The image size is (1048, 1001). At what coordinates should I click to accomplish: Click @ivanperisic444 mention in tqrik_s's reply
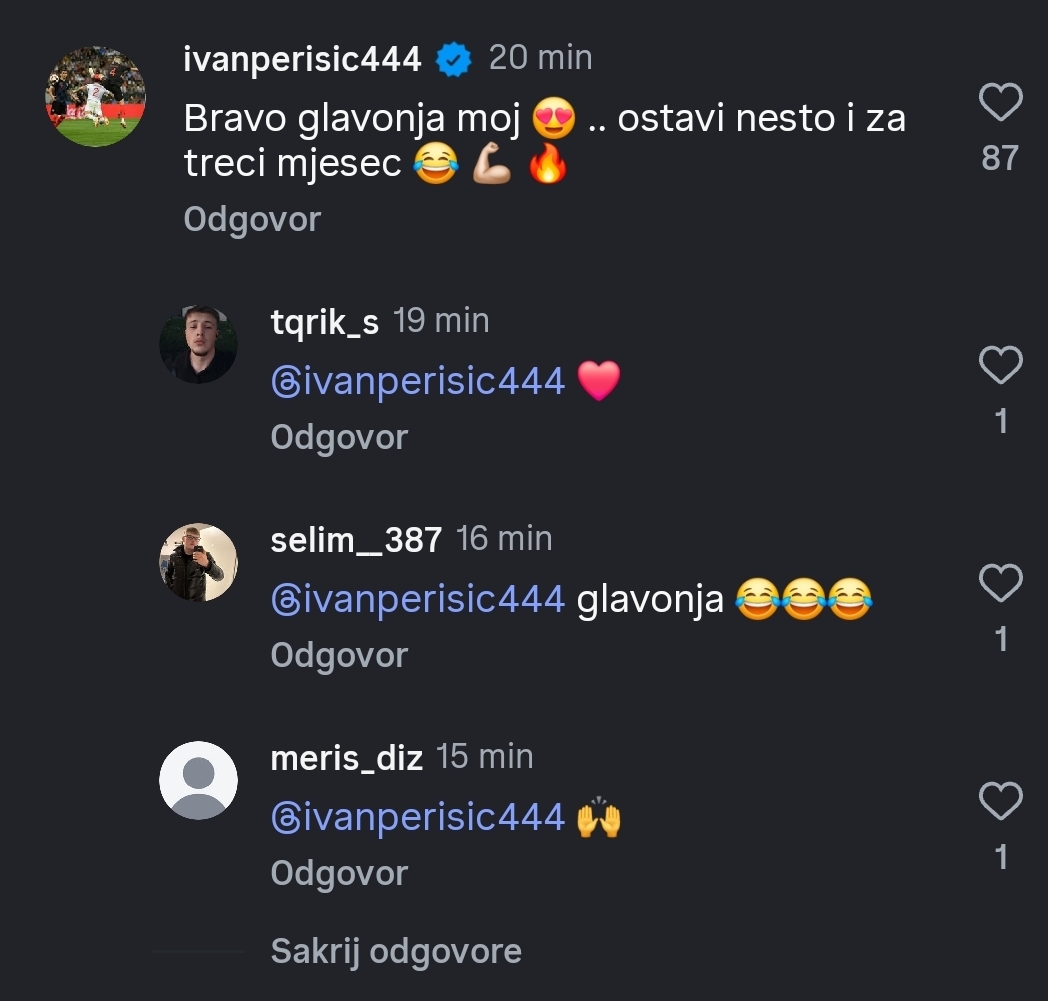pyautogui.click(x=418, y=381)
